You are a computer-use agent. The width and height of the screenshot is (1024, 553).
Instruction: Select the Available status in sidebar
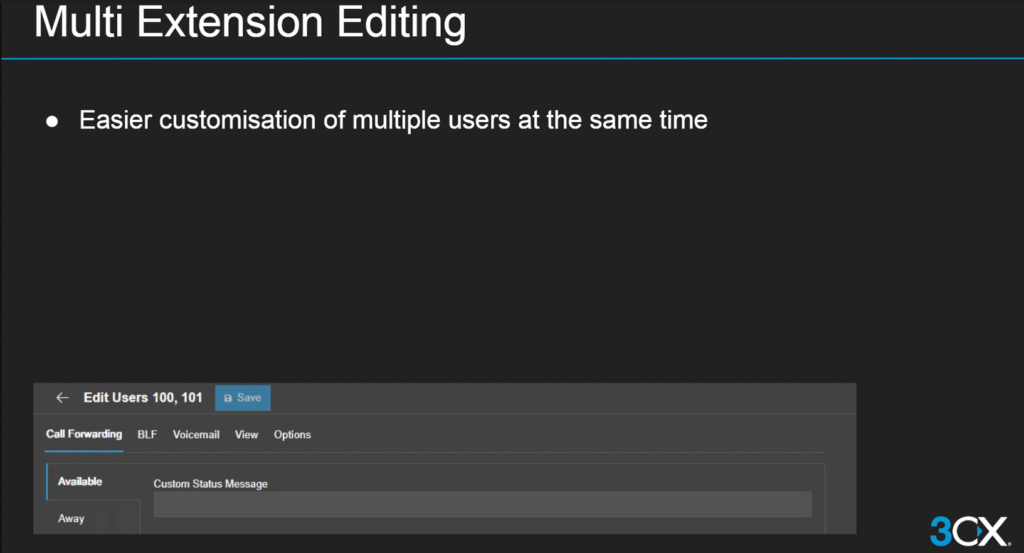80,482
